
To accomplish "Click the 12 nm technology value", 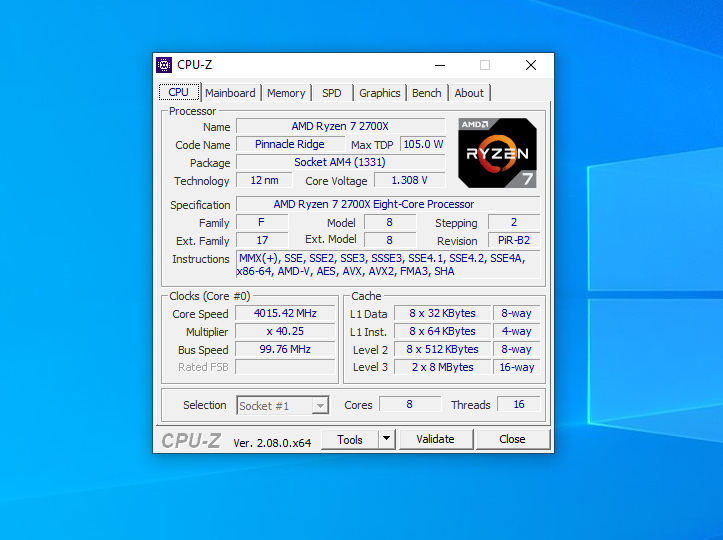I will pyautogui.click(x=264, y=180).
